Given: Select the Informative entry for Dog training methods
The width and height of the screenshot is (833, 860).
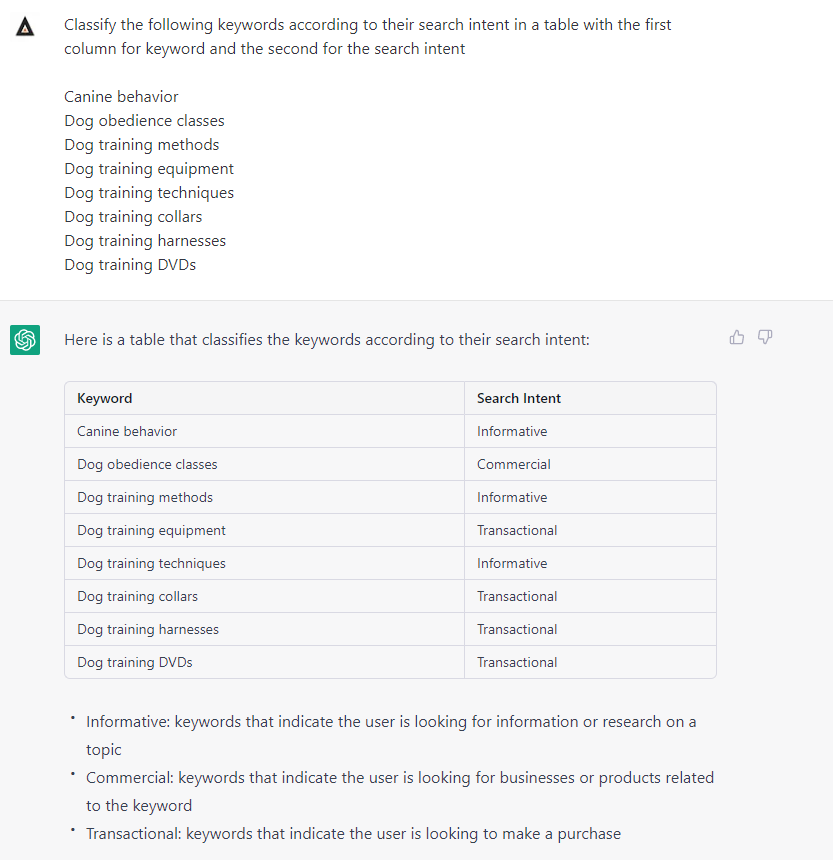Looking at the screenshot, I should 512,497.
